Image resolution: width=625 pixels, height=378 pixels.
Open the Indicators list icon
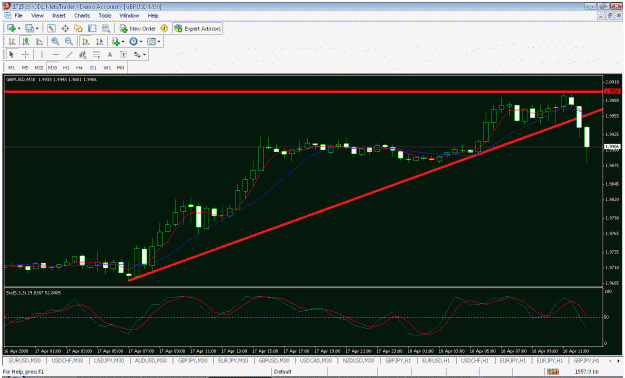click(116, 41)
